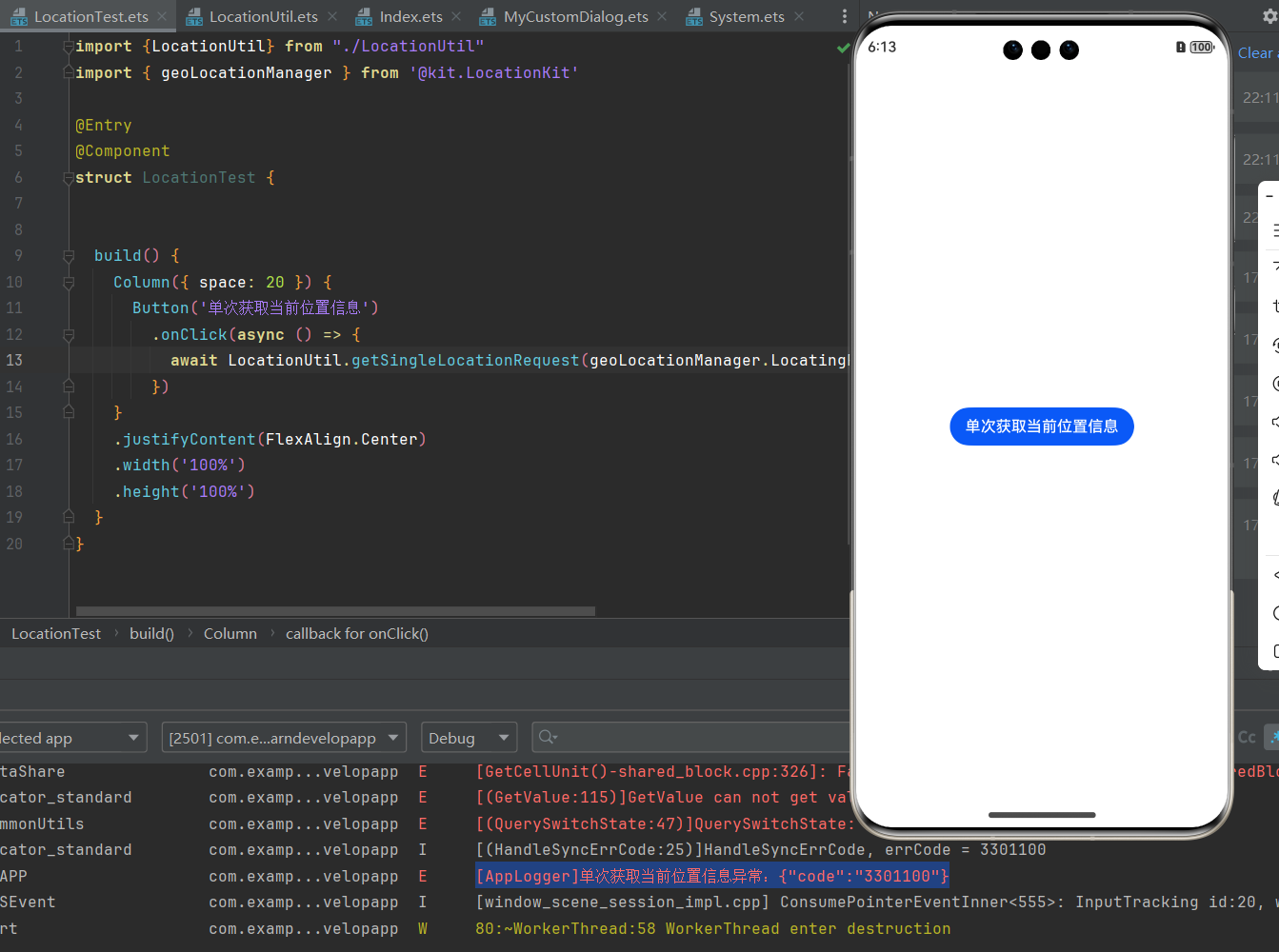The image size is (1279, 952).
Task: Click FlexAlign.Center in justifyContent line
Action: pos(341,439)
